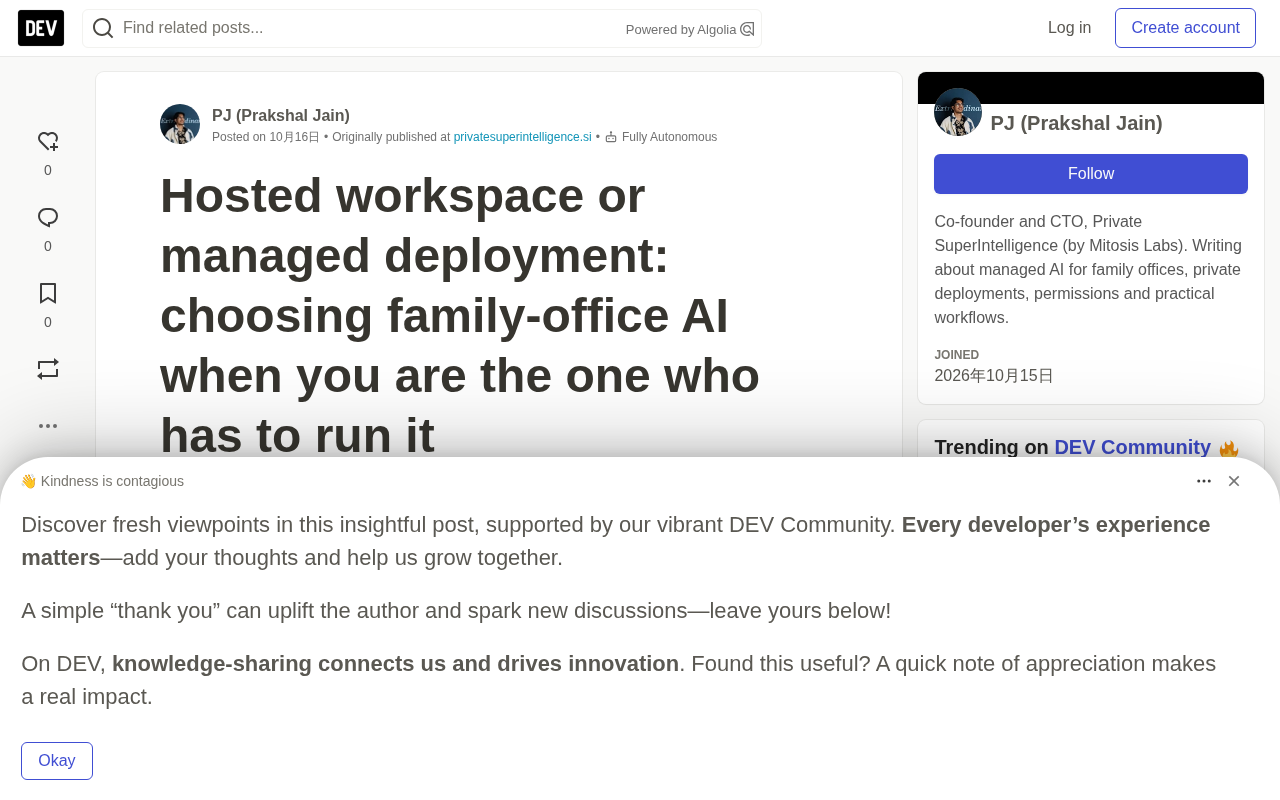Click the Algolia logo icon
The width and height of the screenshot is (1280, 800).
pos(747,29)
